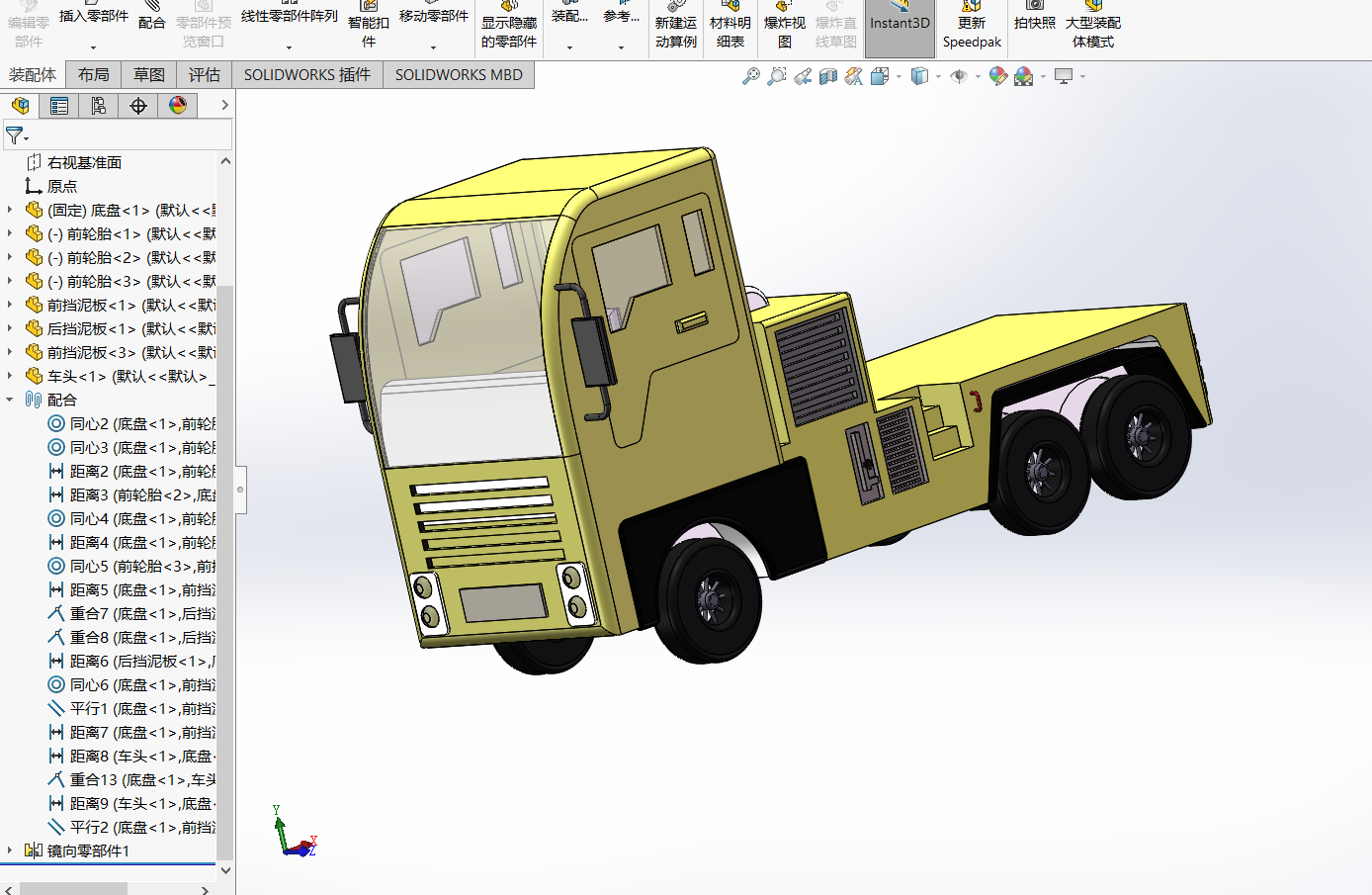
Task: Click 智能扣件 button
Action: [369, 27]
